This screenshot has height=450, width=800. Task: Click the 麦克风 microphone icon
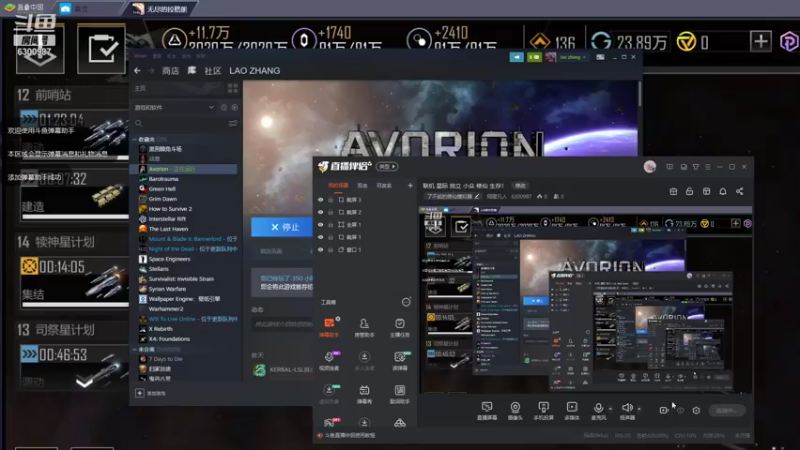point(598,408)
